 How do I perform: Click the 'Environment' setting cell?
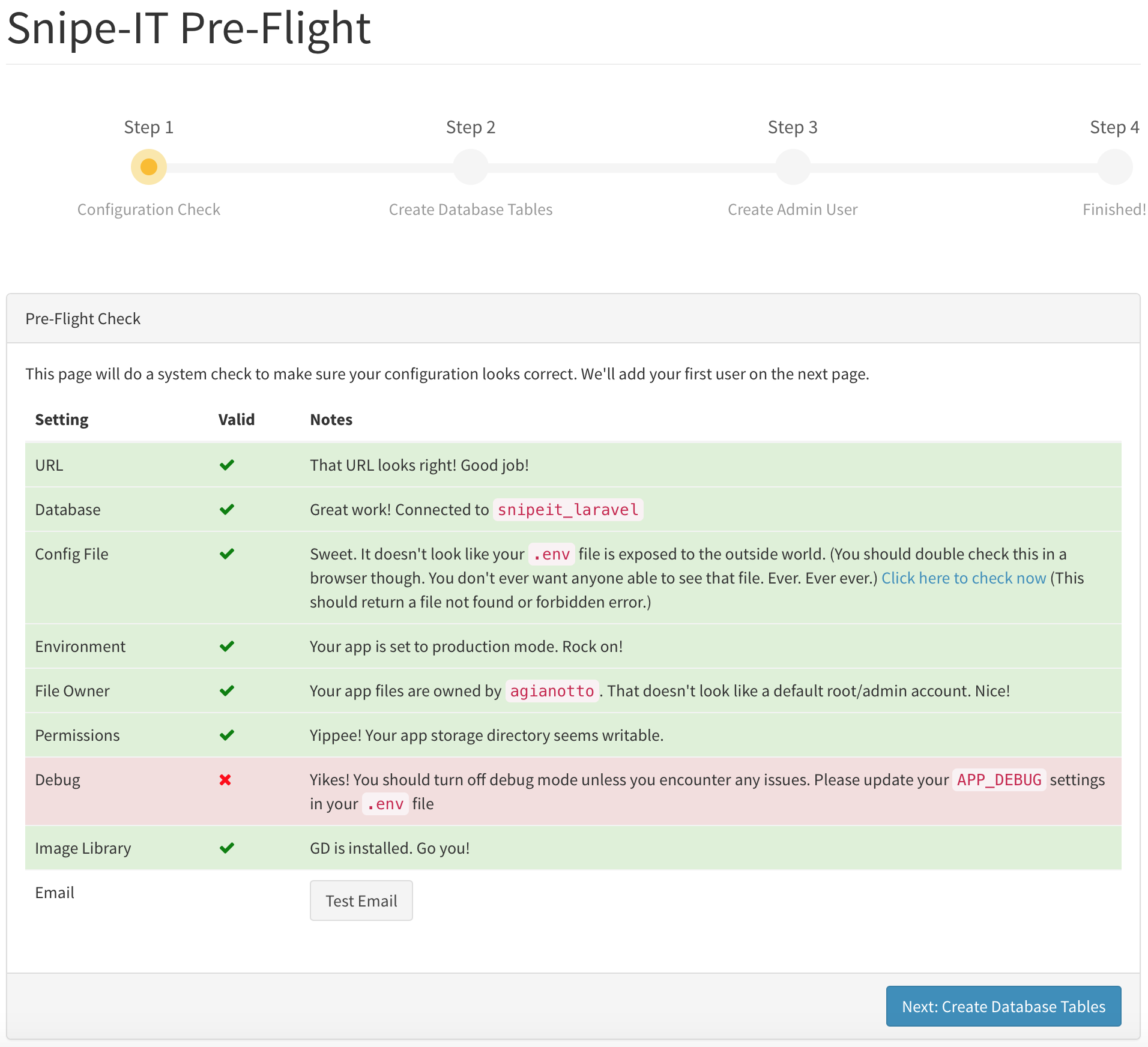click(x=80, y=647)
